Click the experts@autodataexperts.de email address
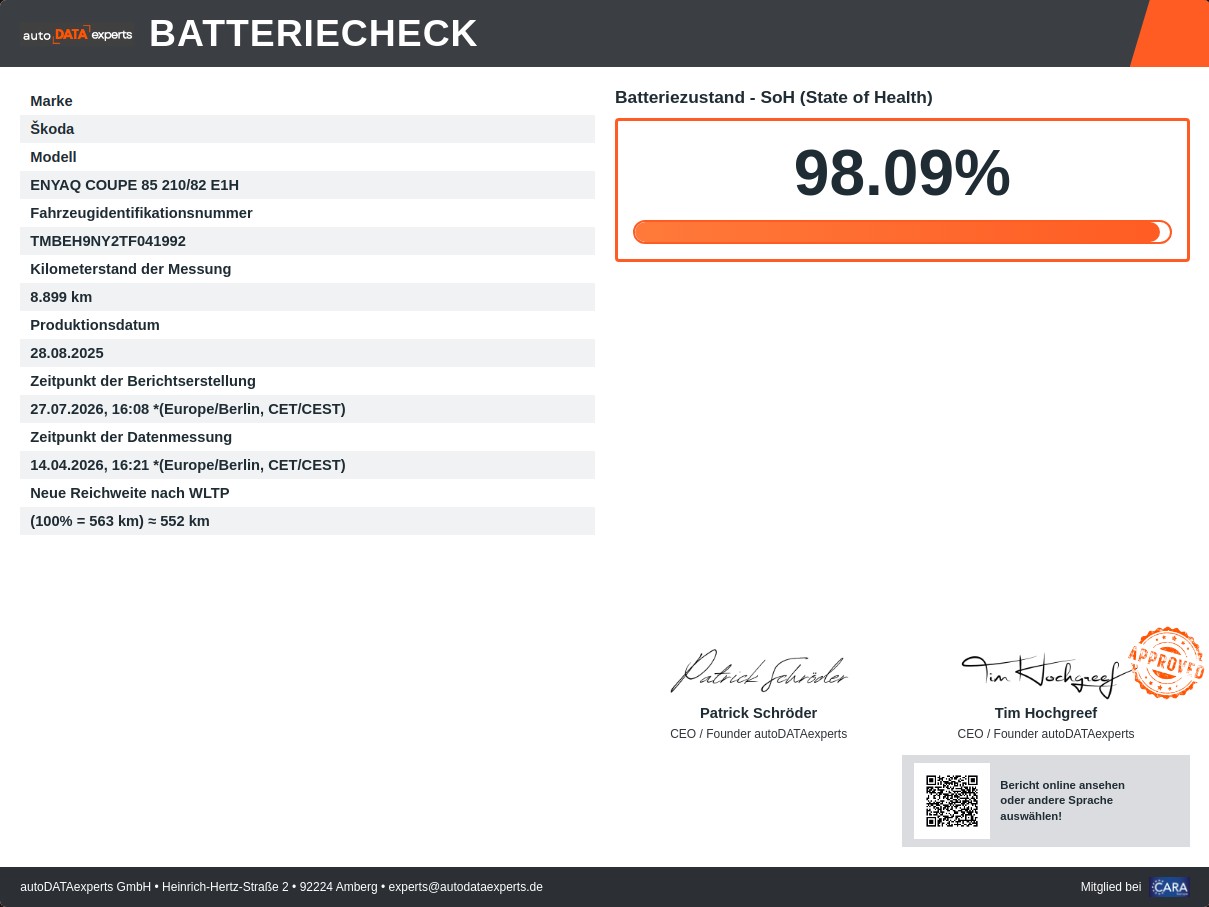Screen dimensions: 1209x907 [466, 887]
